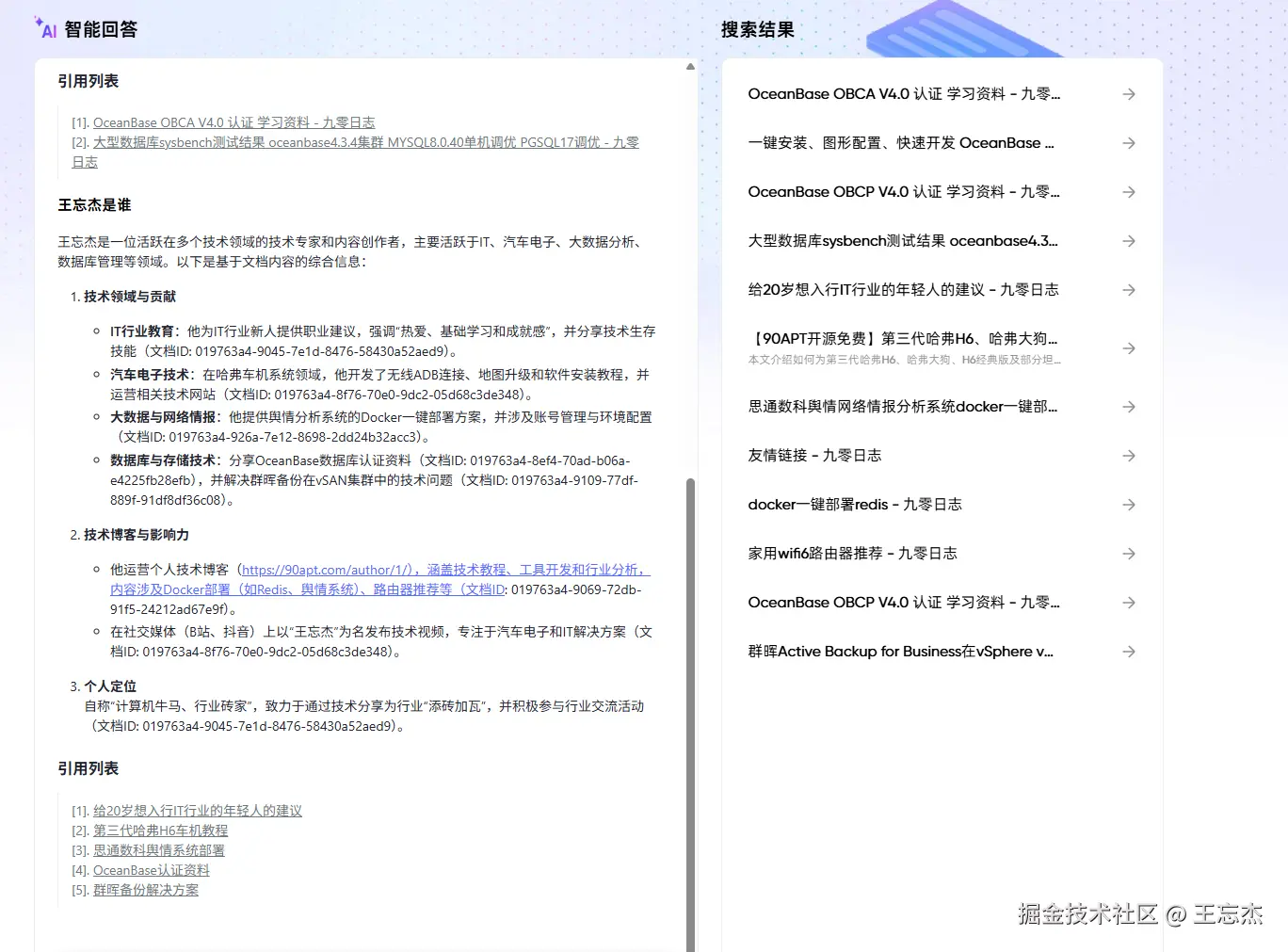Open arrow beside 友情链接 - 九零日志

tap(1129, 456)
